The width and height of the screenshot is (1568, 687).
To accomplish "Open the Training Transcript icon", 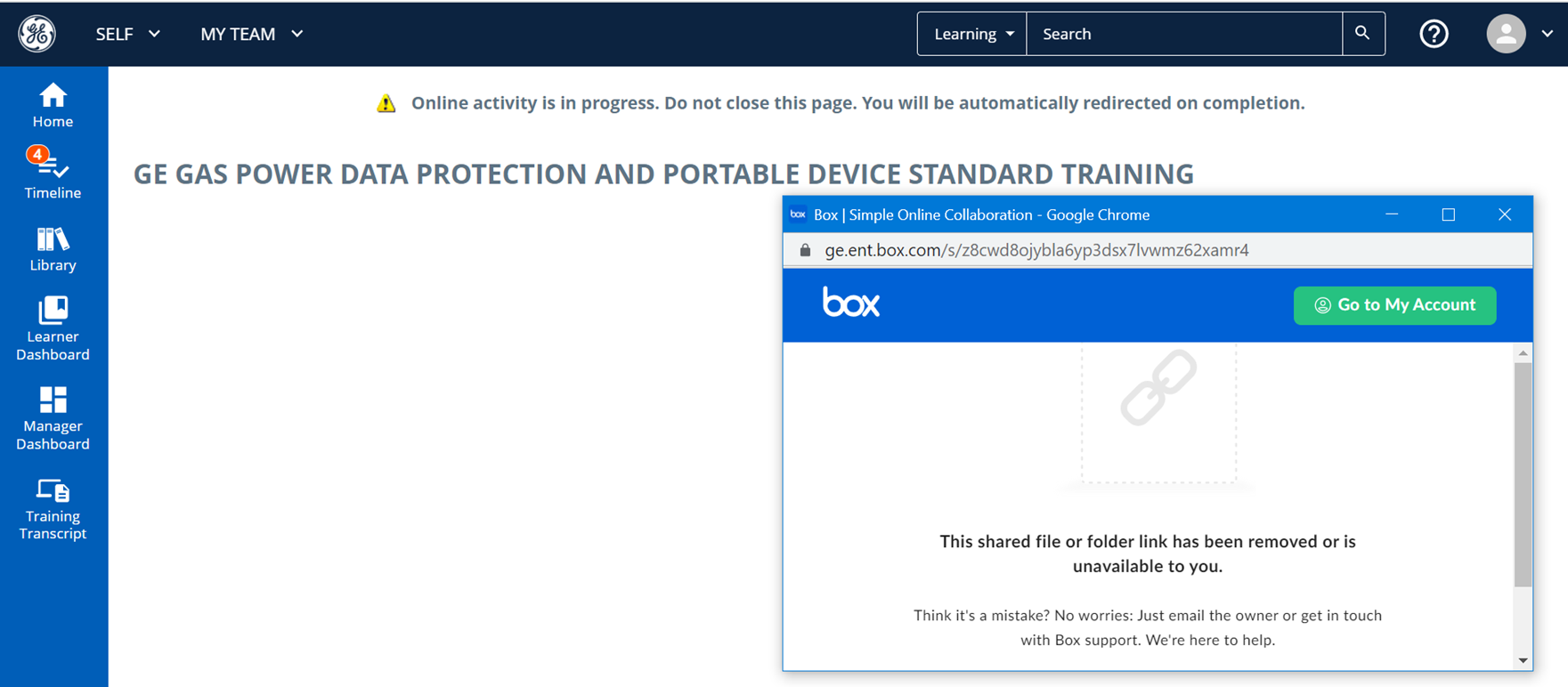I will [x=53, y=510].
